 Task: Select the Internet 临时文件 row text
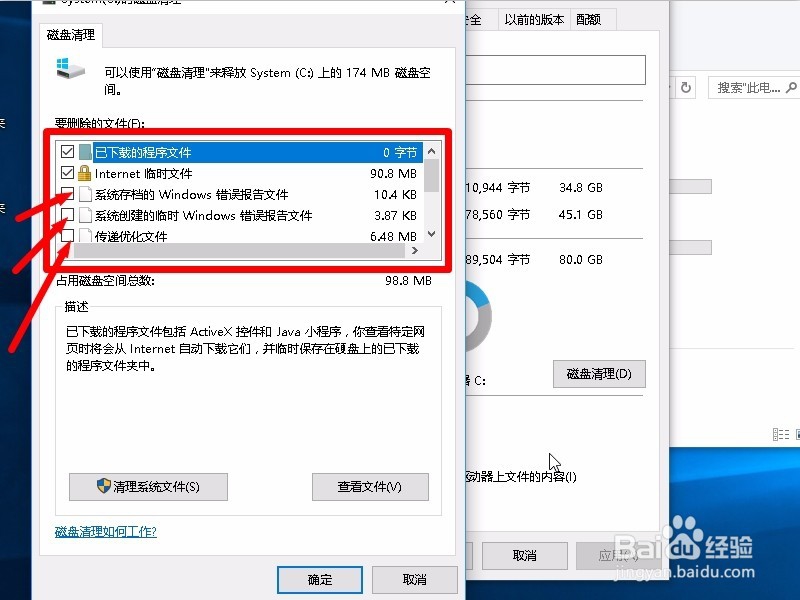143,173
